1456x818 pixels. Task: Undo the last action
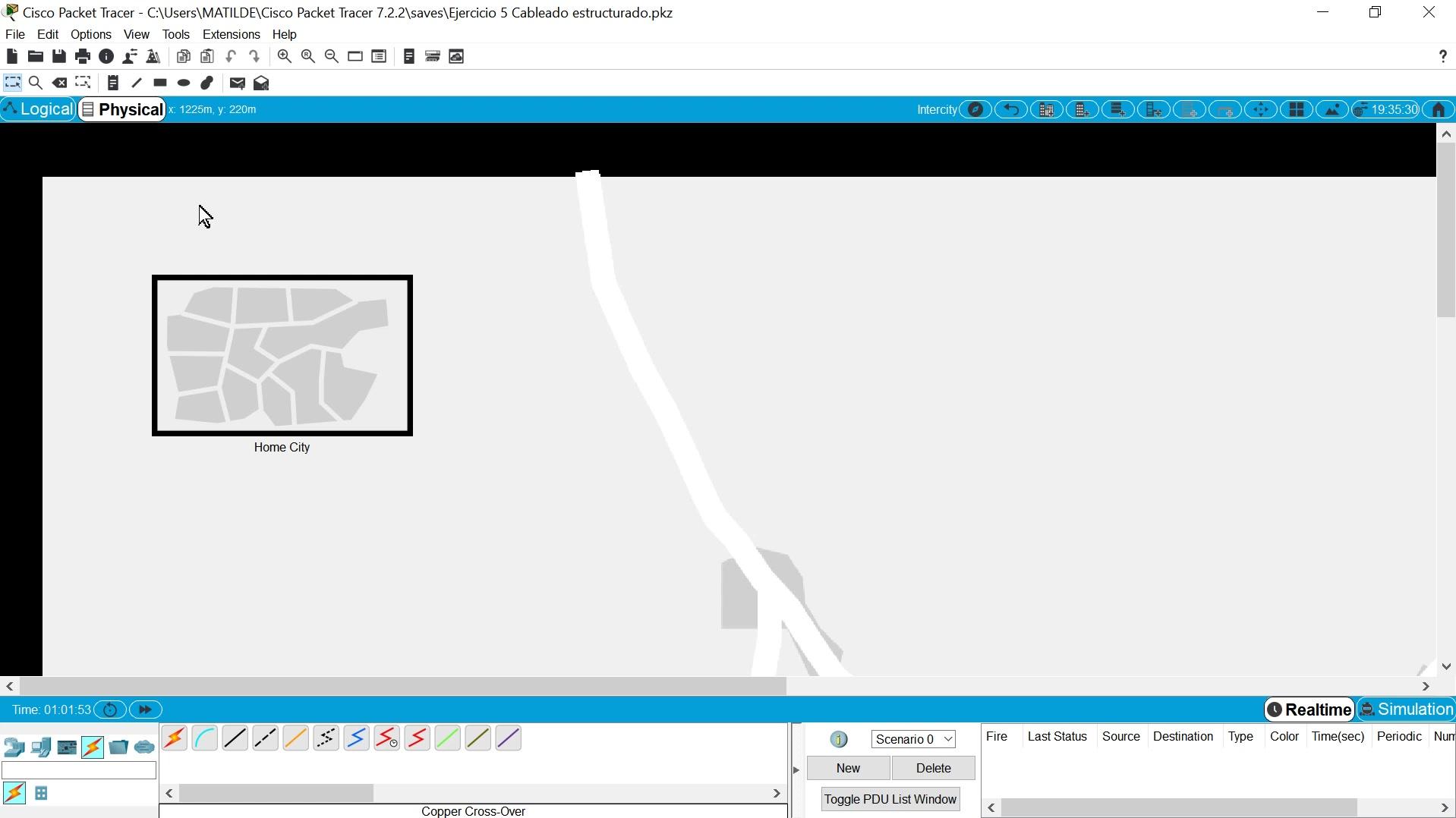(231, 57)
